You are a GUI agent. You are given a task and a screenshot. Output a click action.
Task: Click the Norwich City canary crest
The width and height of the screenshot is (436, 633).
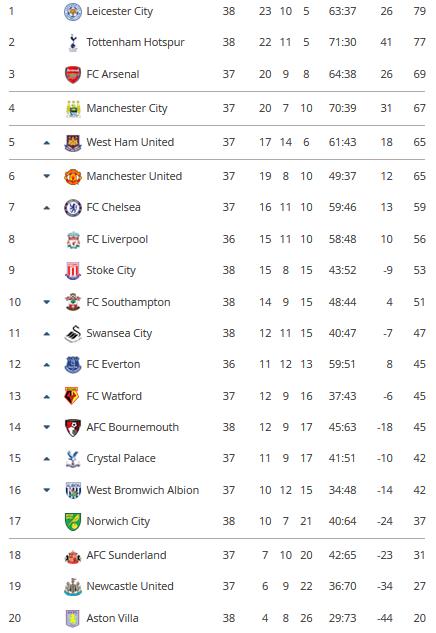point(73,522)
